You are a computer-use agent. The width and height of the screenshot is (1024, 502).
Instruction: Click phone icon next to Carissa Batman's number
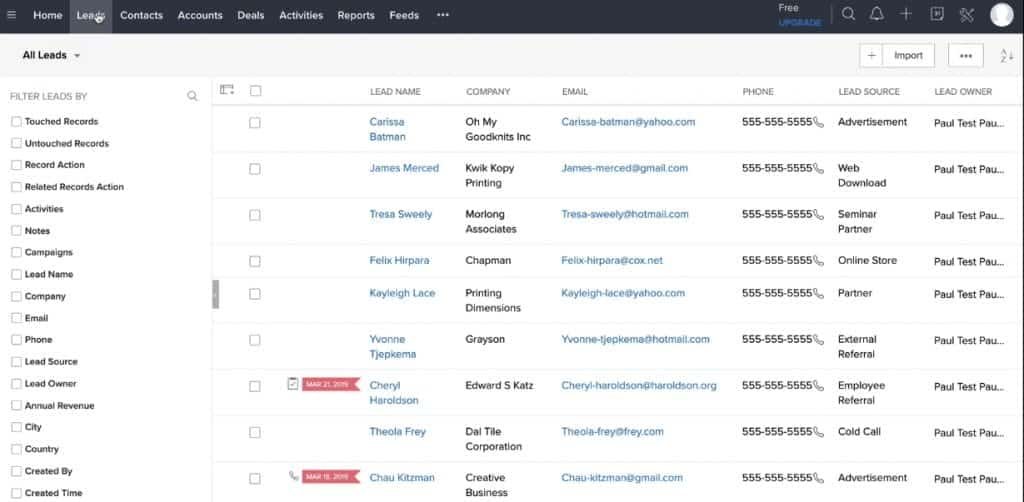[x=818, y=122]
